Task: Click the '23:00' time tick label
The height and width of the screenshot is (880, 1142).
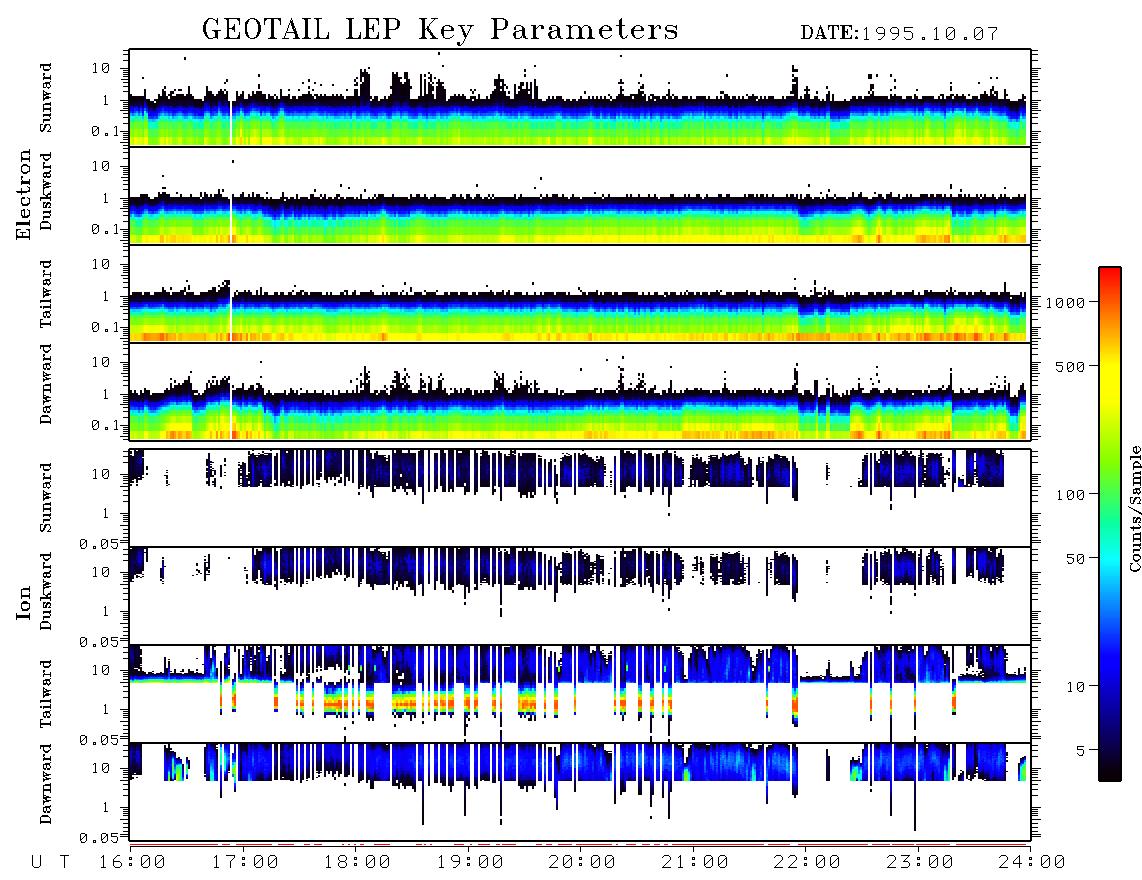Action: coord(920,863)
